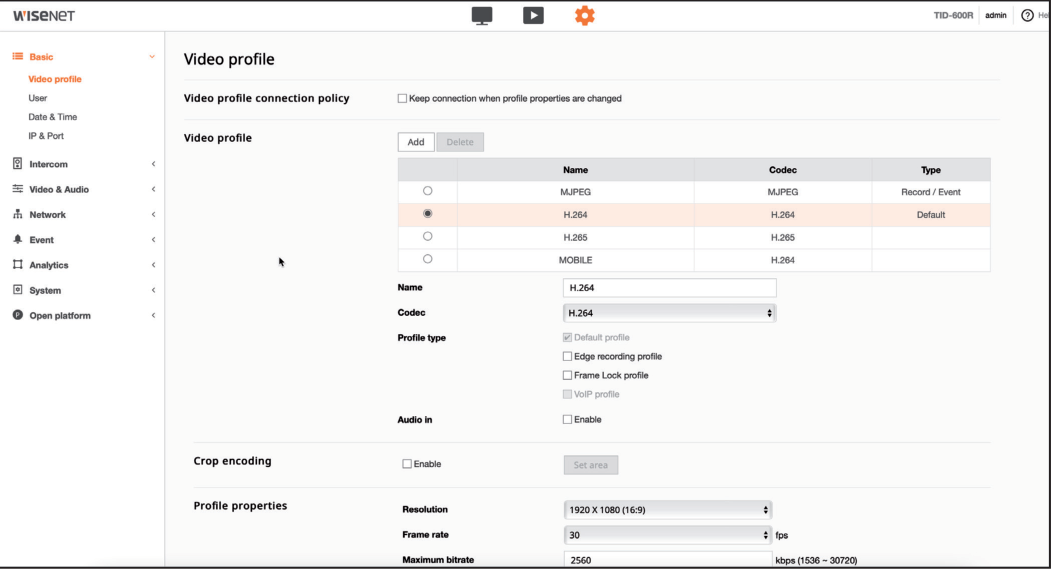This screenshot has height=570, width=1053.
Task: Click the Analytics icon in sidebar
Action: tap(17, 265)
